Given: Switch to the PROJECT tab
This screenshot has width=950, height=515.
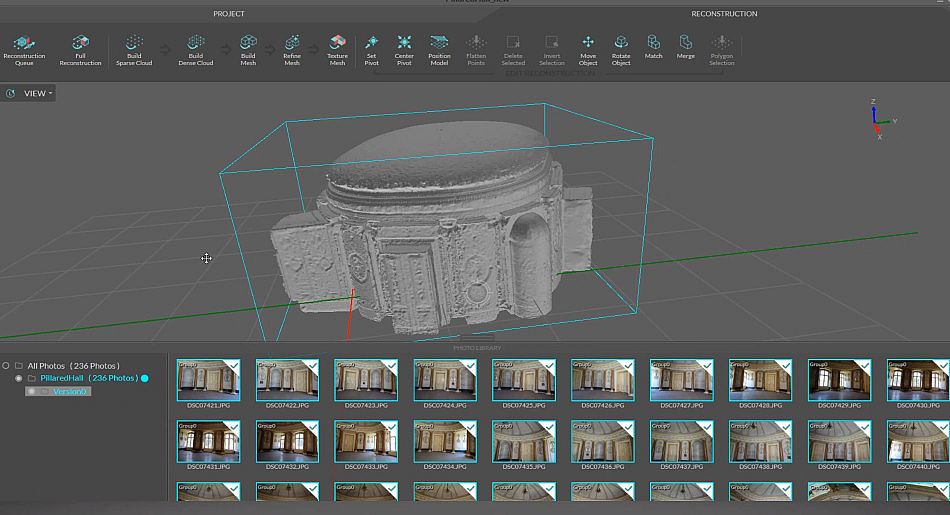Looking at the screenshot, I should [x=228, y=14].
